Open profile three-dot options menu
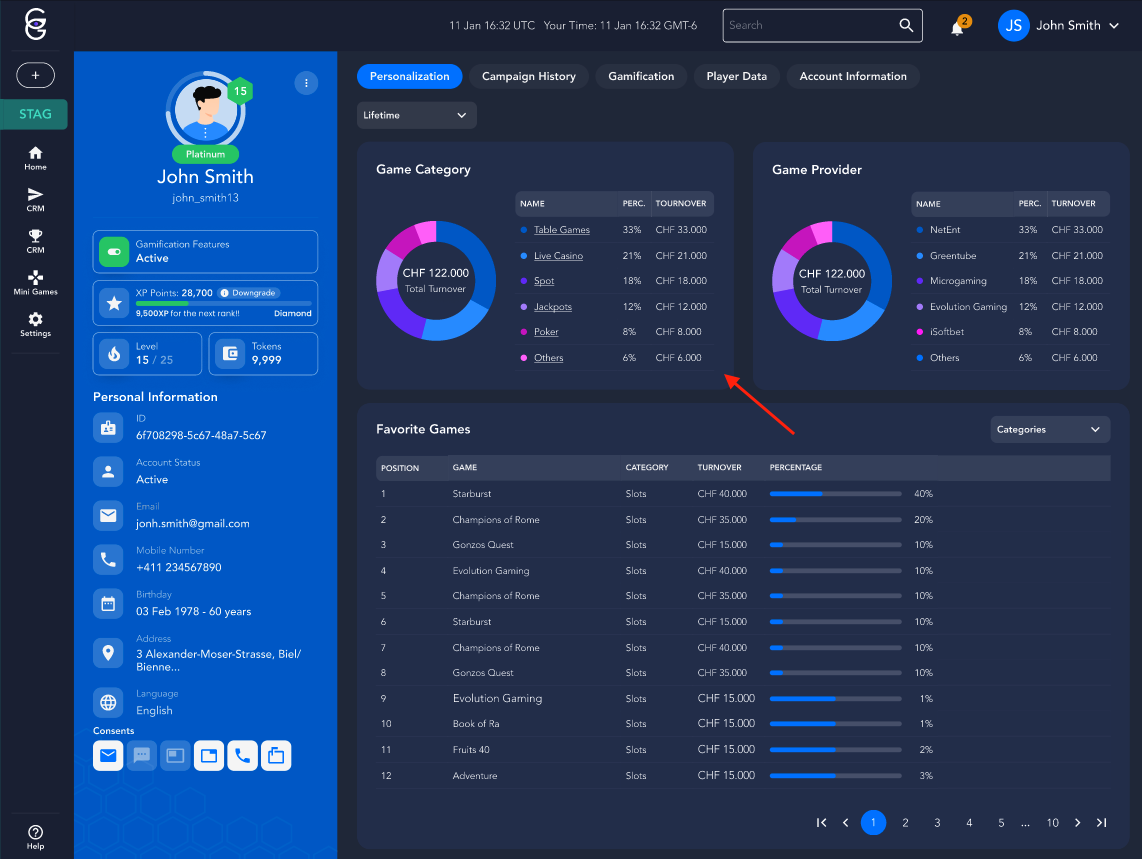Viewport: 1142px width, 859px height. (306, 83)
